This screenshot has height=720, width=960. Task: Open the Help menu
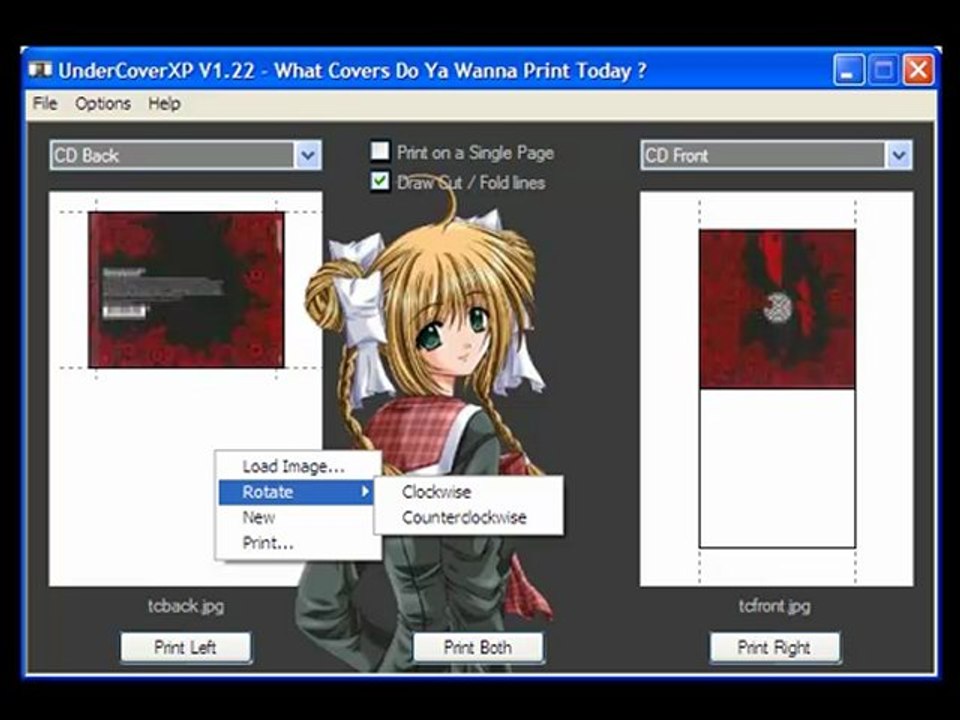tap(164, 103)
